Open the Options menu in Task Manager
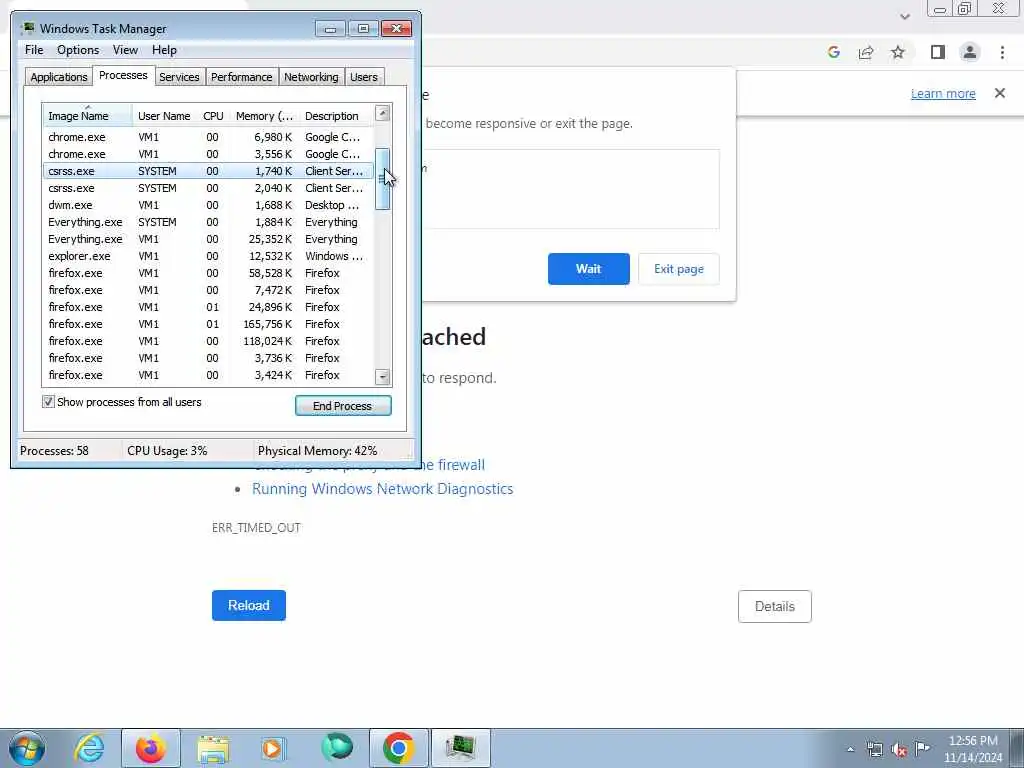Viewport: 1024px width, 768px height. click(78, 50)
